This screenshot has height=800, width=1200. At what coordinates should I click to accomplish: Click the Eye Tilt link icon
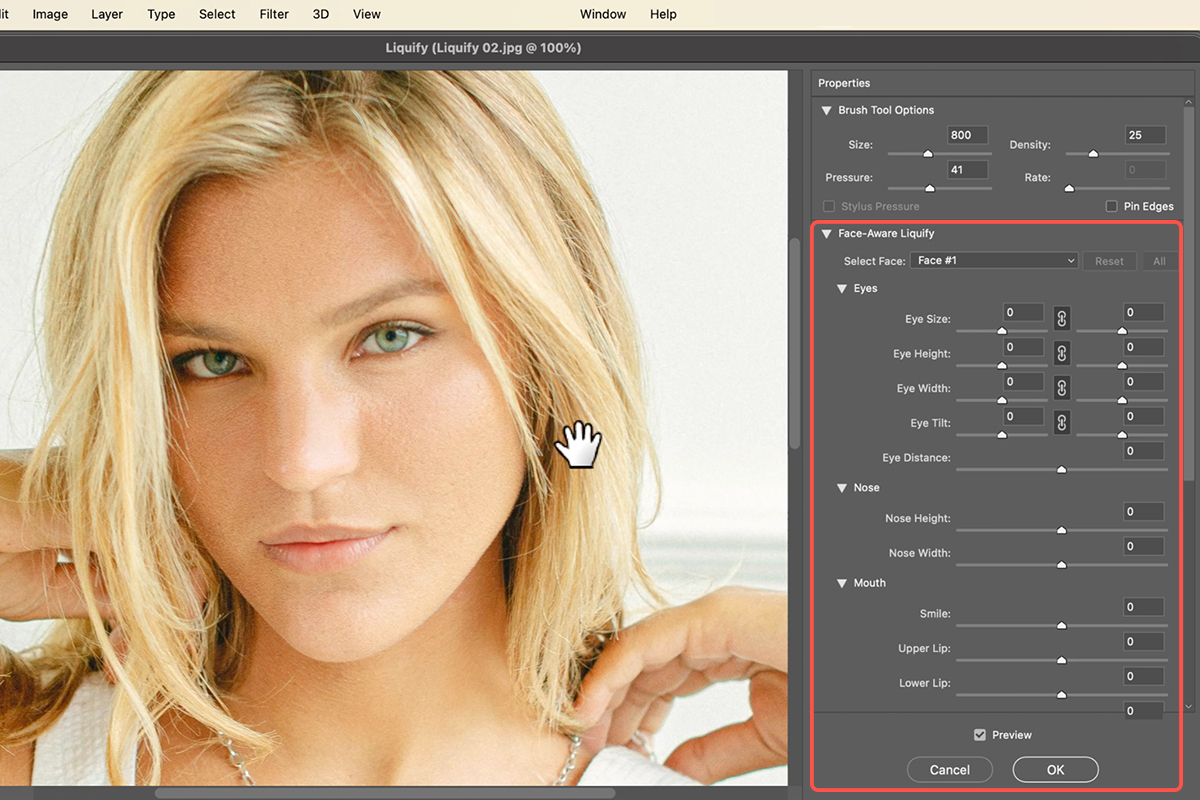point(1062,423)
